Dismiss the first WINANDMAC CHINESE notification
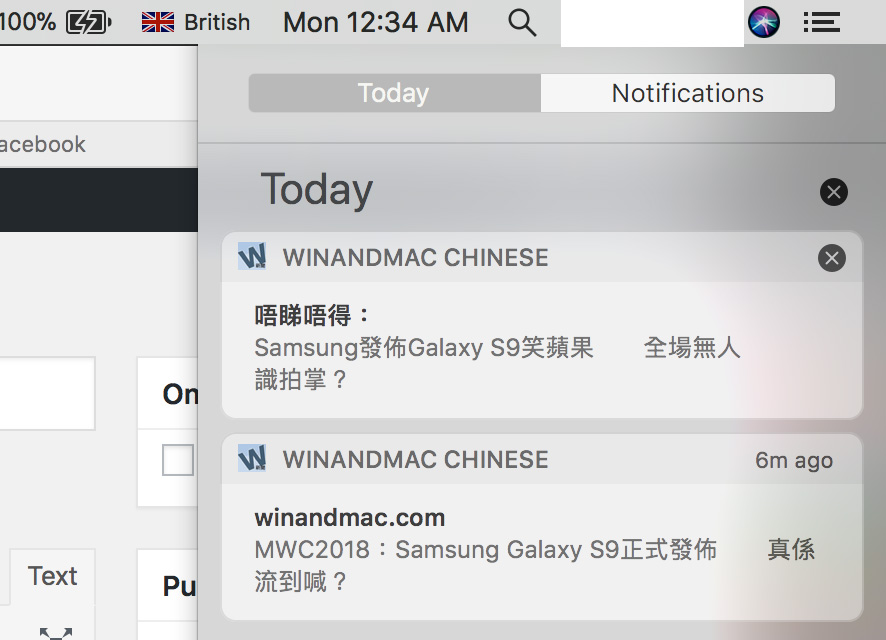The image size is (886, 640). pos(831,258)
